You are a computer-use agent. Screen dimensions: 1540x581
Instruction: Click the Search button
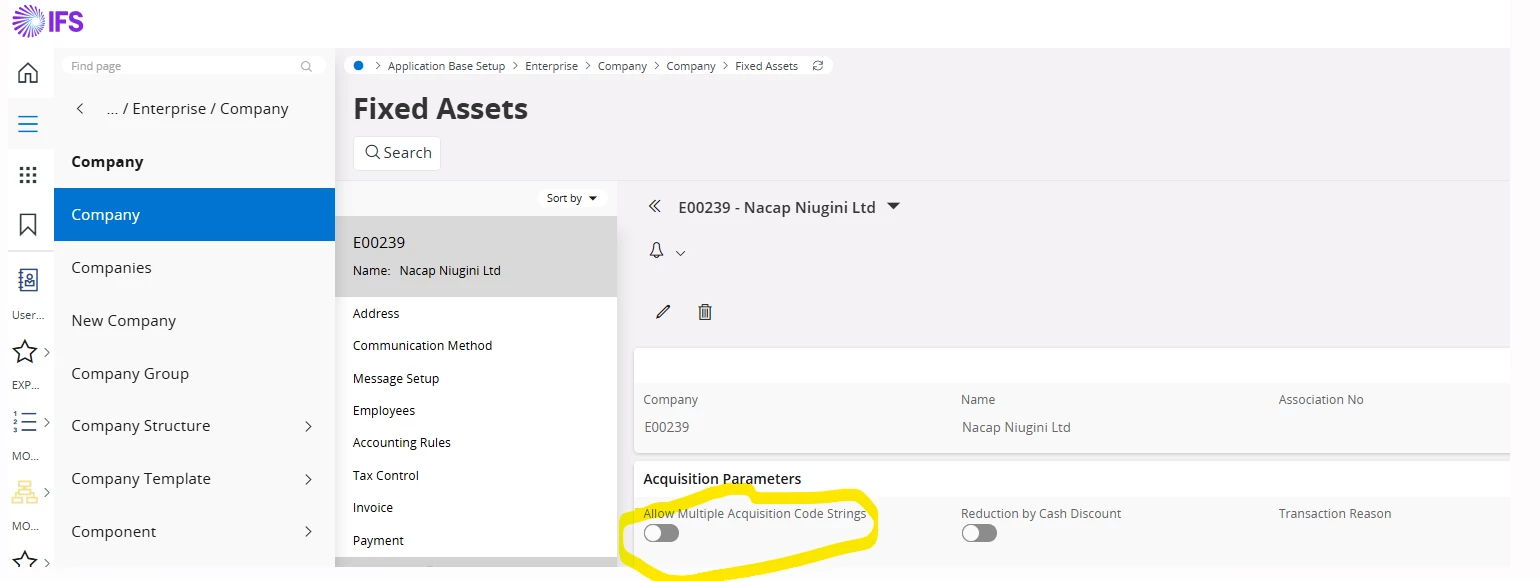pyautogui.click(x=397, y=153)
